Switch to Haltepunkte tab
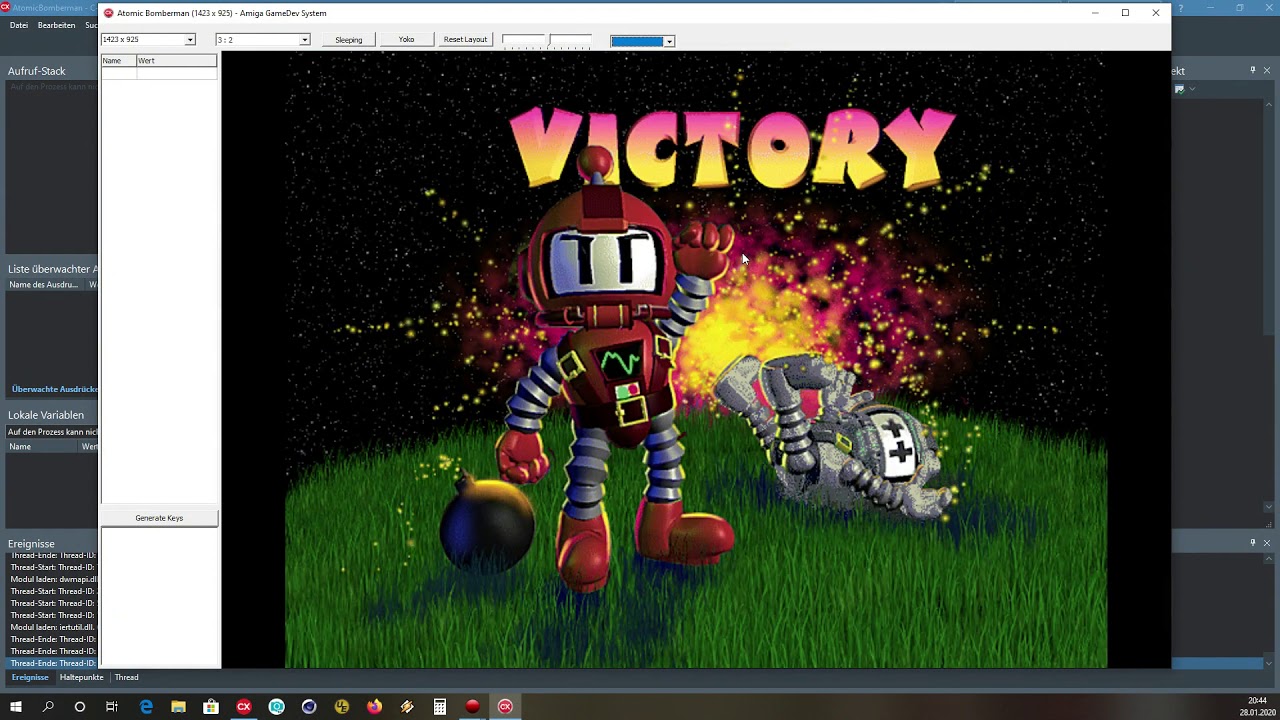Viewport: 1280px width, 720px height. (82, 677)
